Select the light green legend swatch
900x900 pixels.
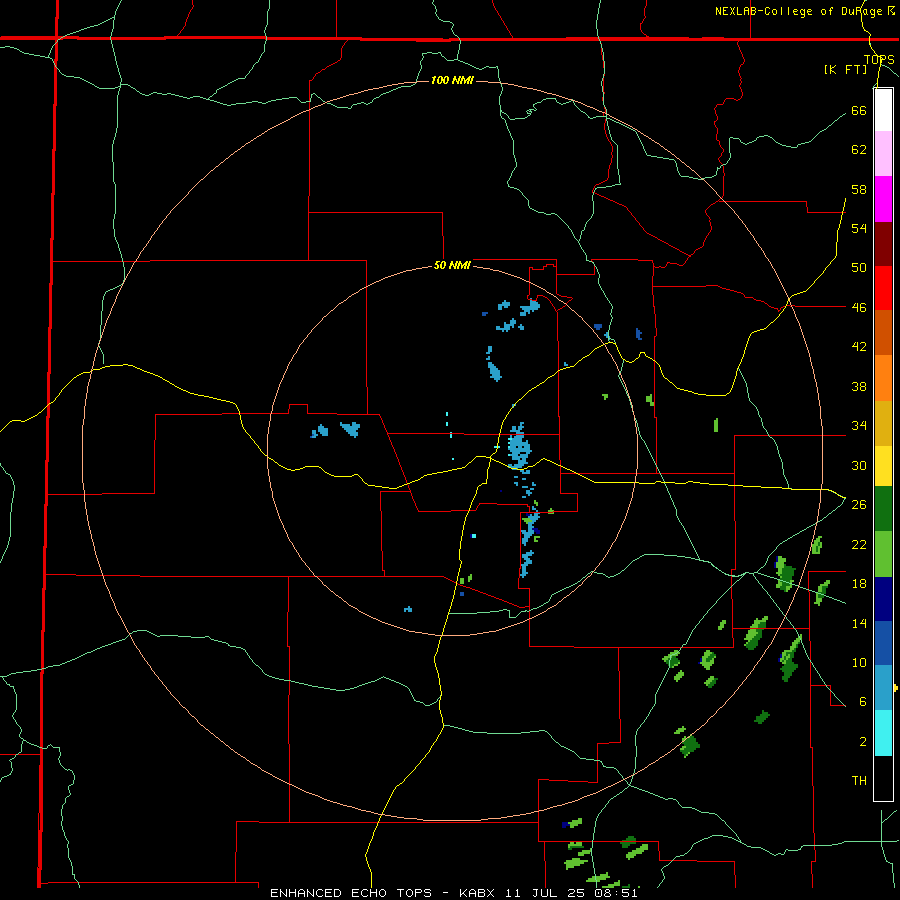coord(883,554)
